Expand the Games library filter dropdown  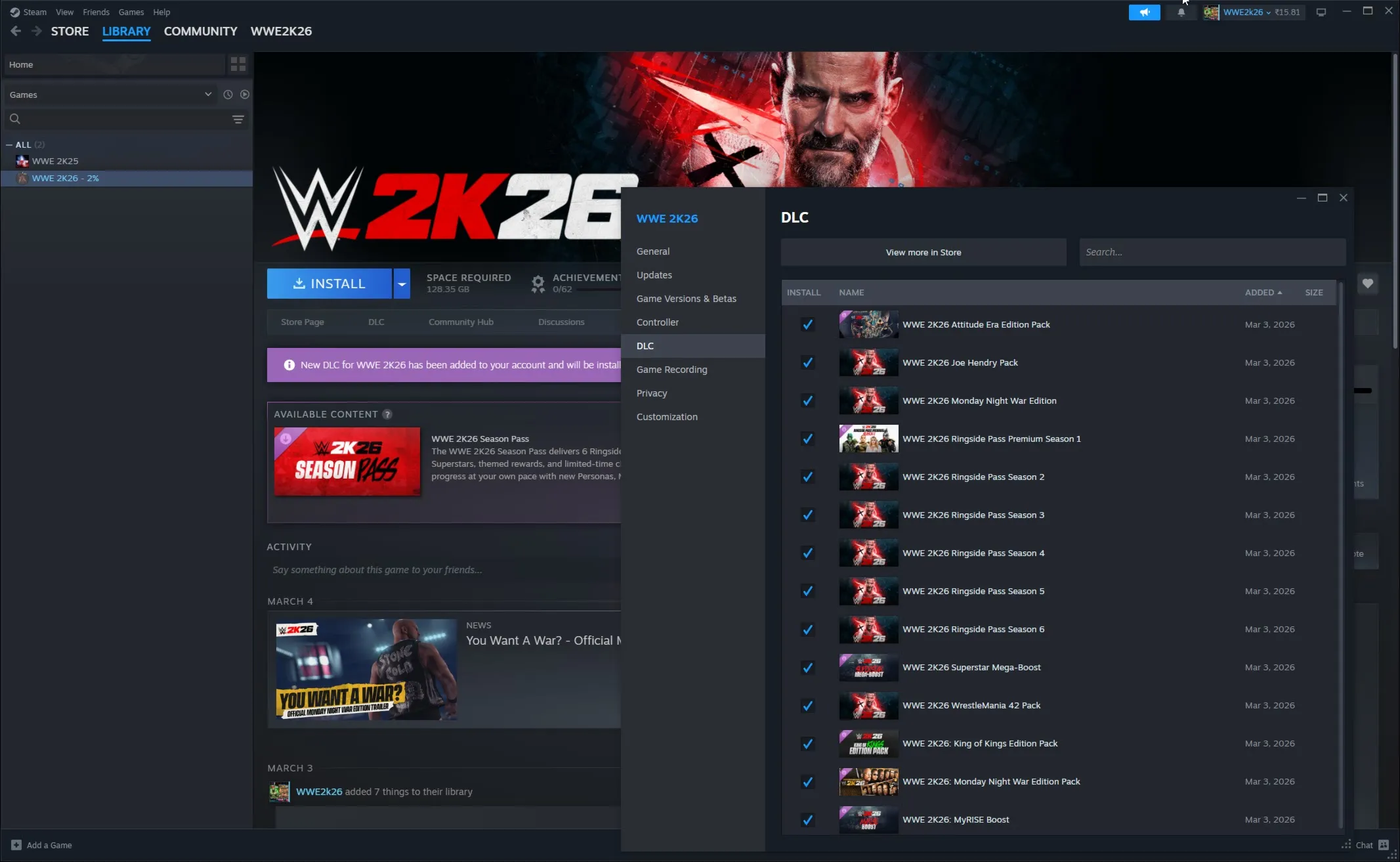[207, 95]
